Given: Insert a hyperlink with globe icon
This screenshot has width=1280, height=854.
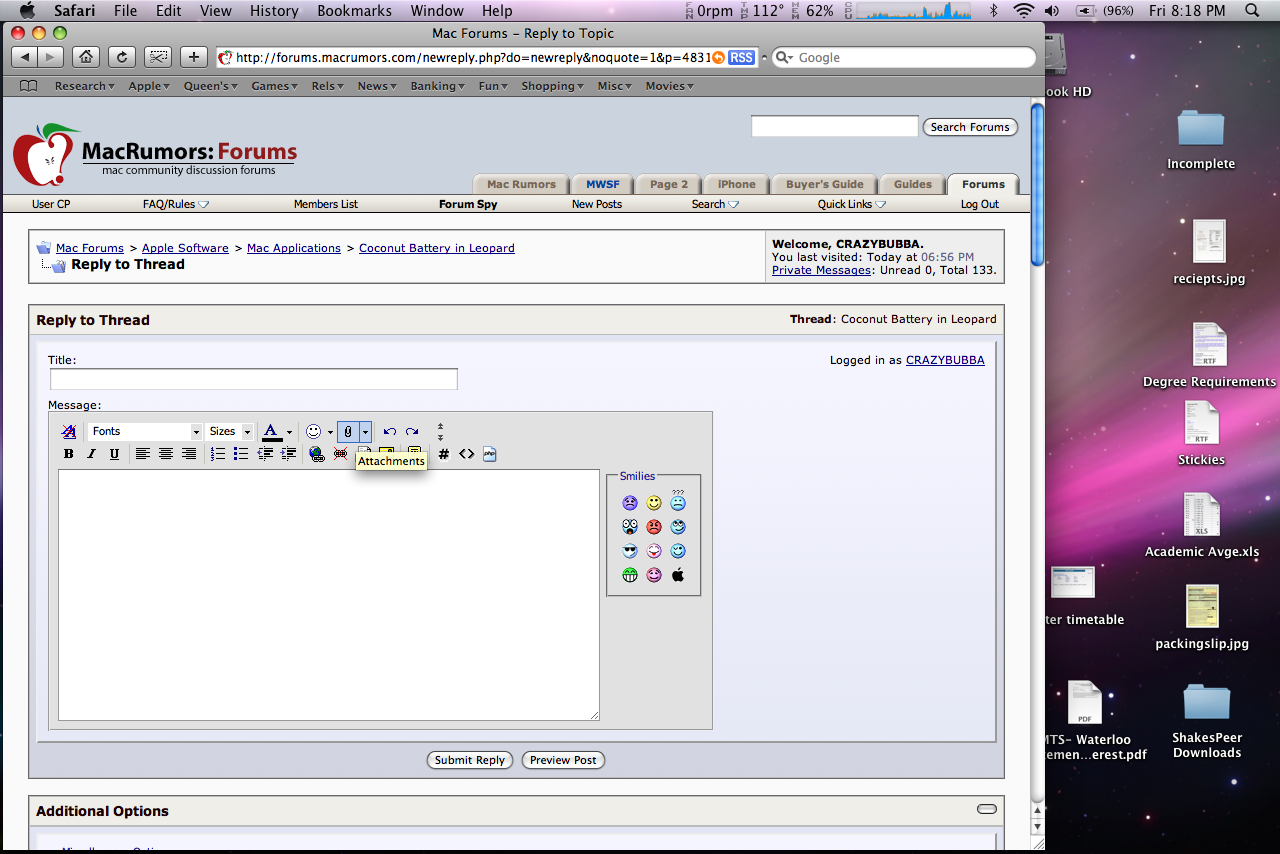Looking at the screenshot, I should (x=317, y=454).
